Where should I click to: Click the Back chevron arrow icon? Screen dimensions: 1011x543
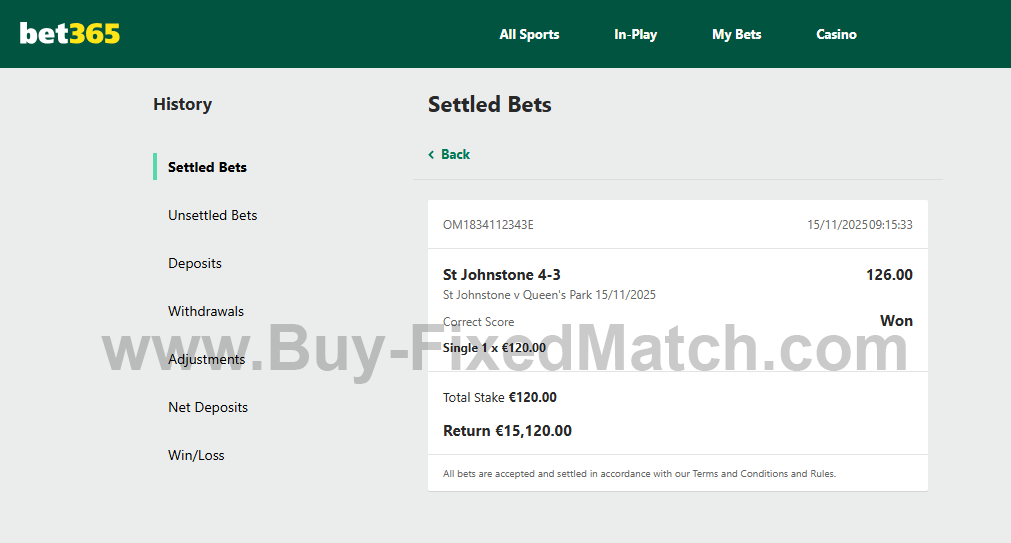[431, 155]
